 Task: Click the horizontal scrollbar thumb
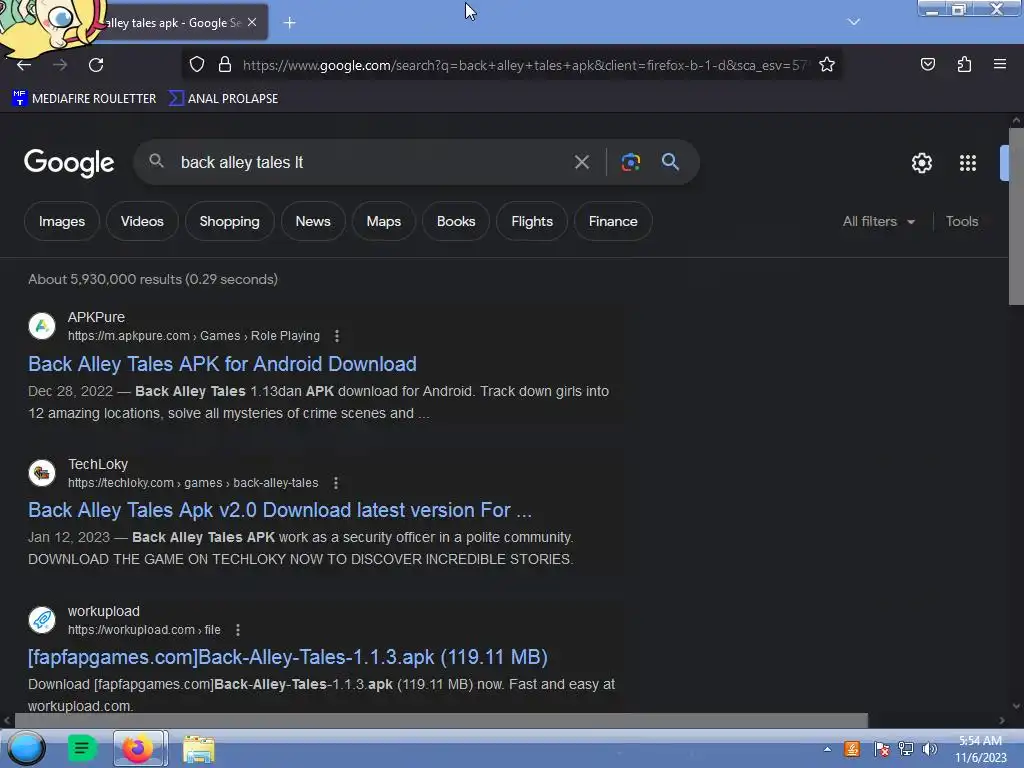441,720
